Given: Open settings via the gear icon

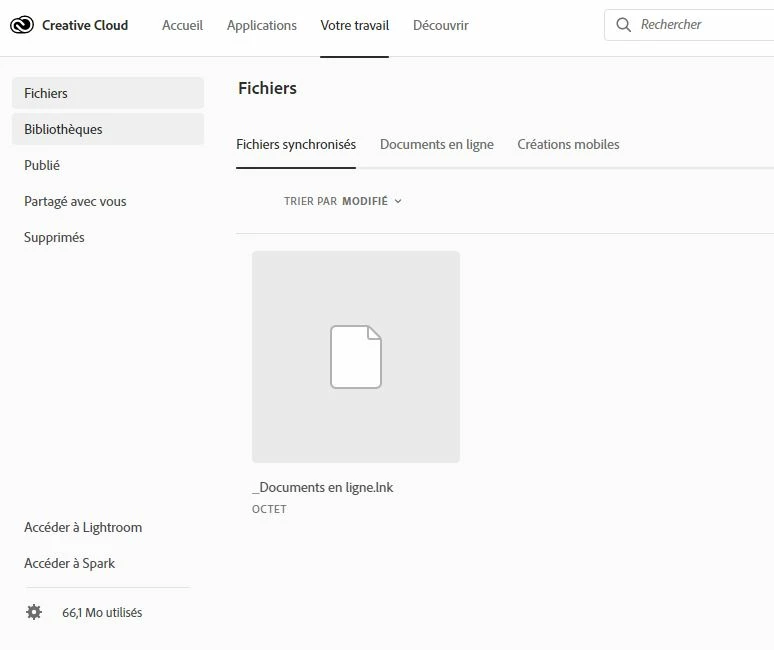Looking at the screenshot, I should pyautogui.click(x=34, y=612).
